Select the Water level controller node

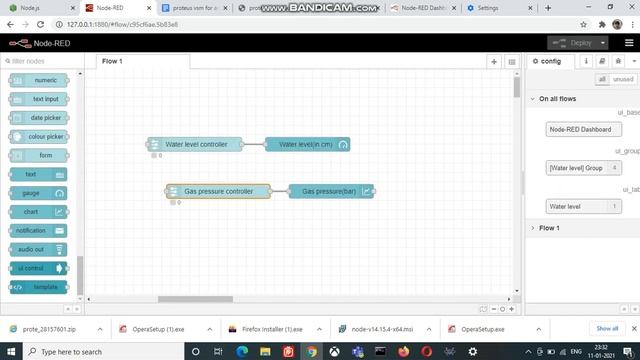[195, 144]
